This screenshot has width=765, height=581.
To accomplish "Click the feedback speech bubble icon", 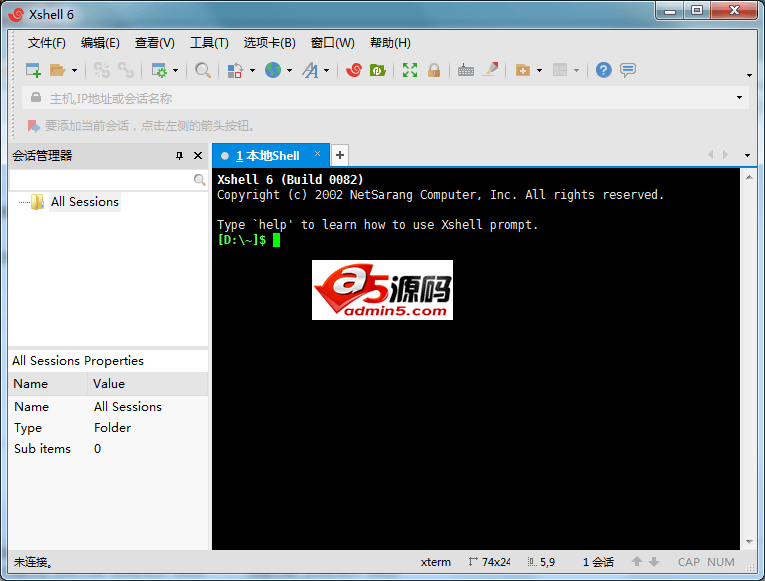I will 628,70.
